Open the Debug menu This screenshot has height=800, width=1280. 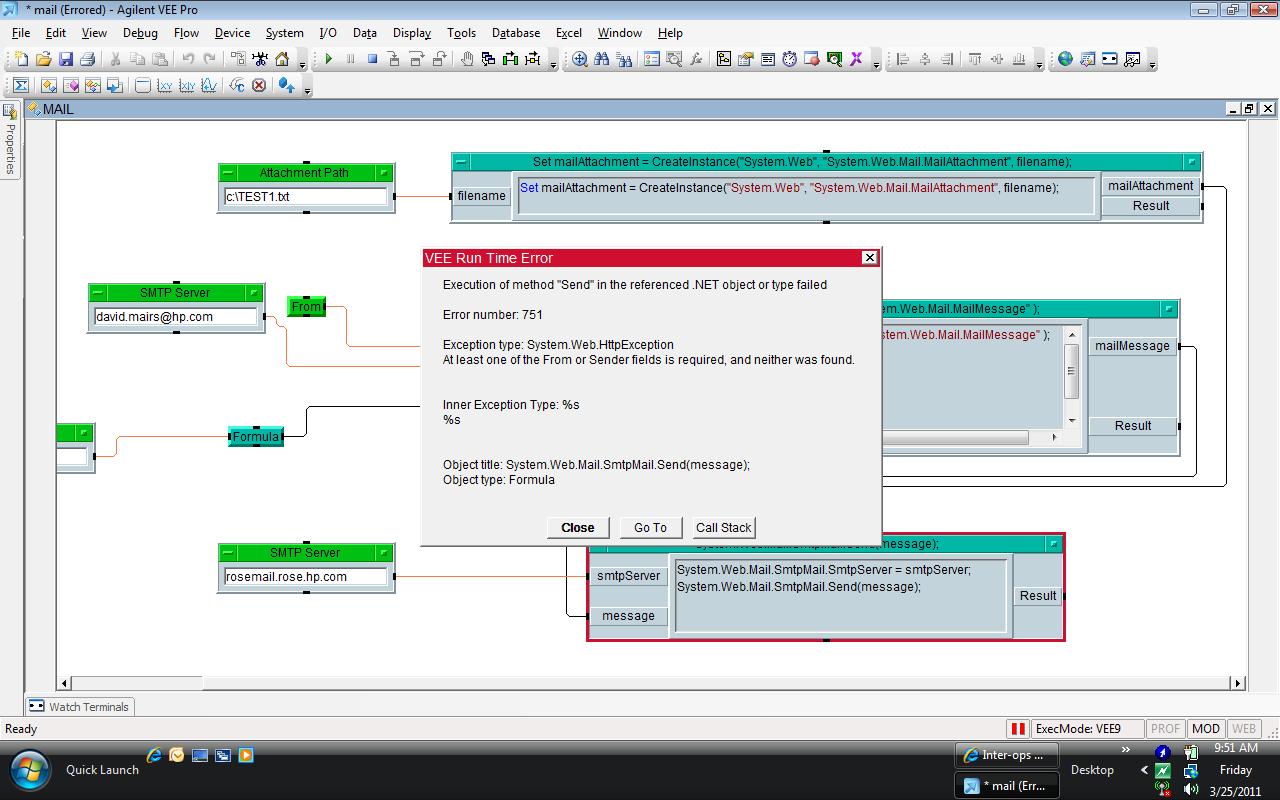pos(140,33)
